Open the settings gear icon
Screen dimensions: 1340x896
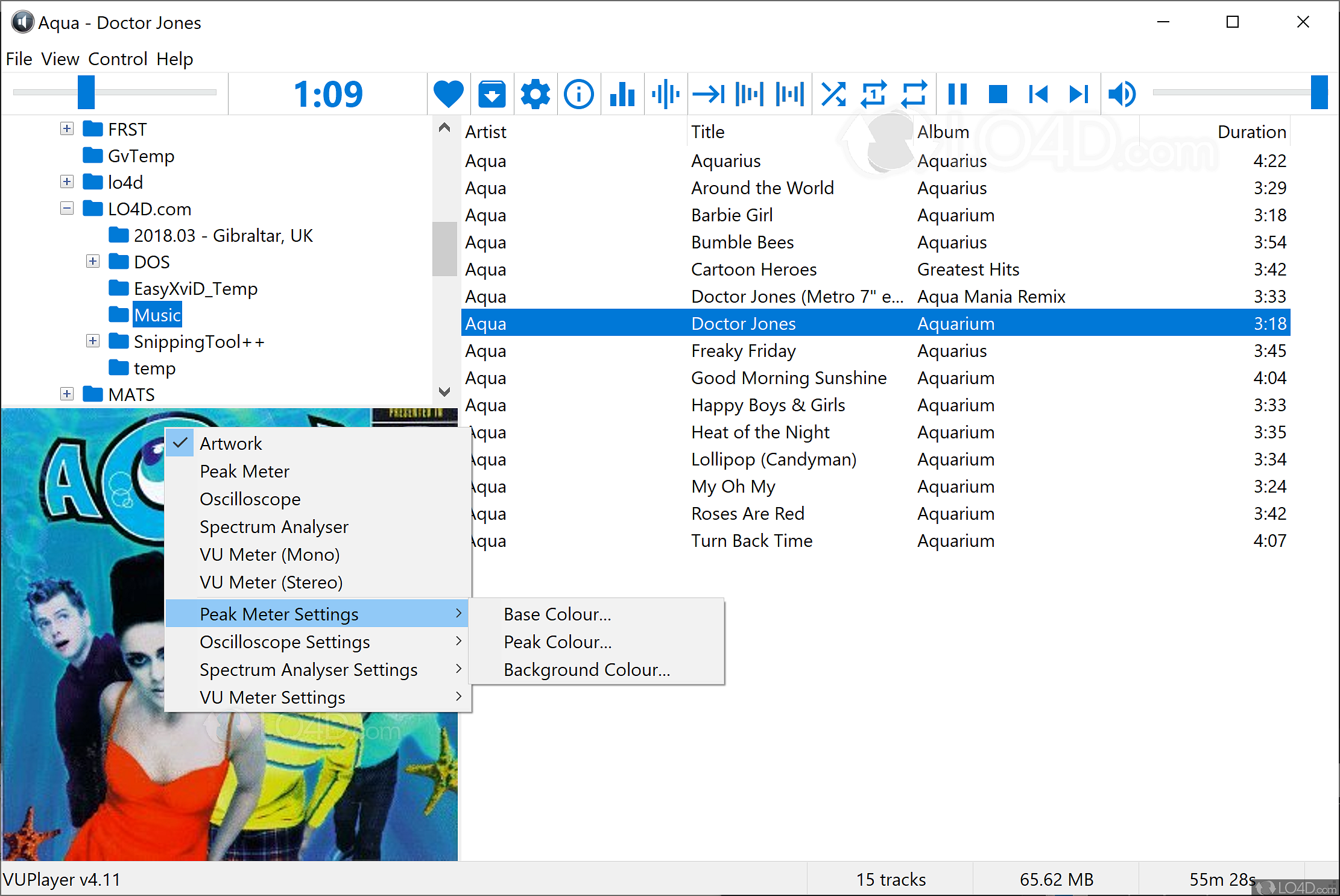pos(536,93)
